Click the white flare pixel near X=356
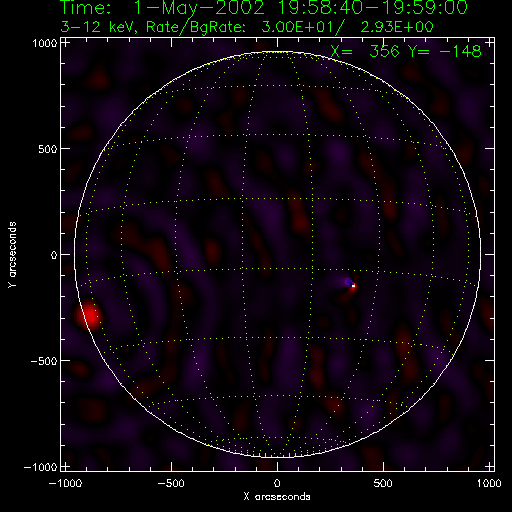Viewport: 512px width, 512px height. point(353,286)
